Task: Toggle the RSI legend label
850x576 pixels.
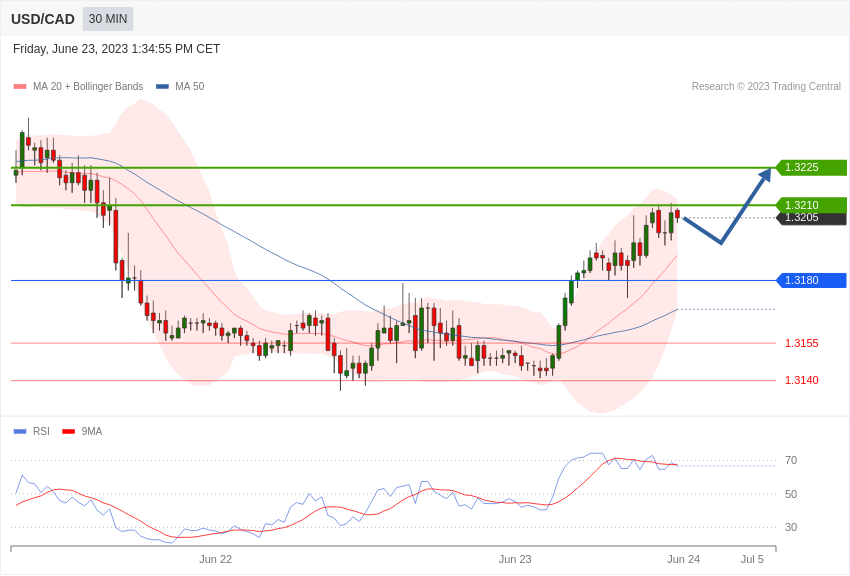Action: [41, 432]
